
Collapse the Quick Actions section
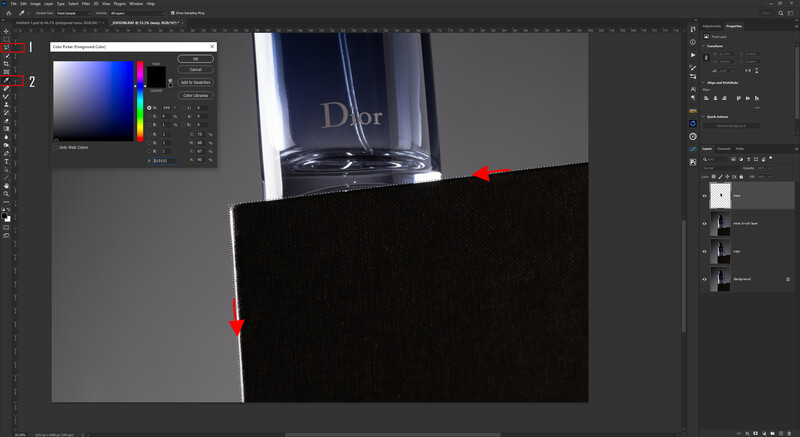pyautogui.click(x=704, y=117)
